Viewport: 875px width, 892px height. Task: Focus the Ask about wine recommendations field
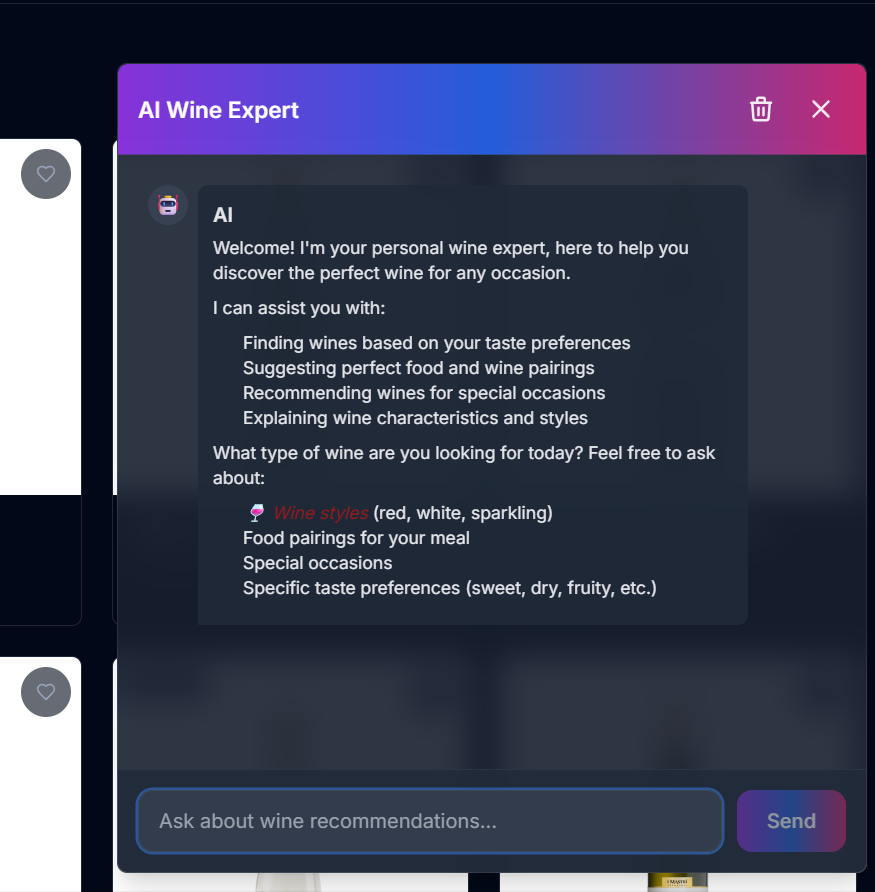point(430,821)
